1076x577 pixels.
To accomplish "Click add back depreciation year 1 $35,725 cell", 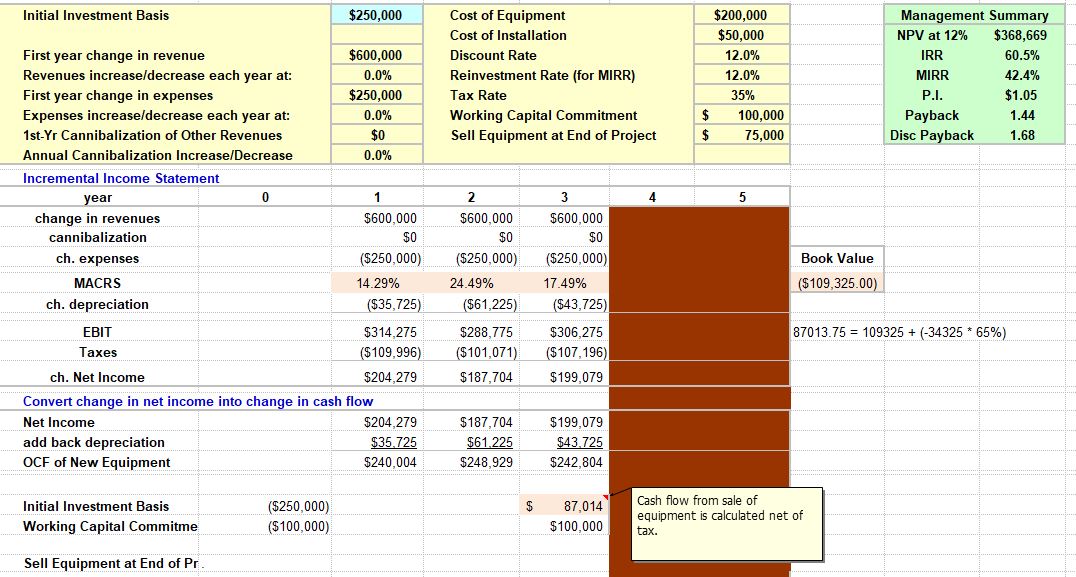I will 377,443.
